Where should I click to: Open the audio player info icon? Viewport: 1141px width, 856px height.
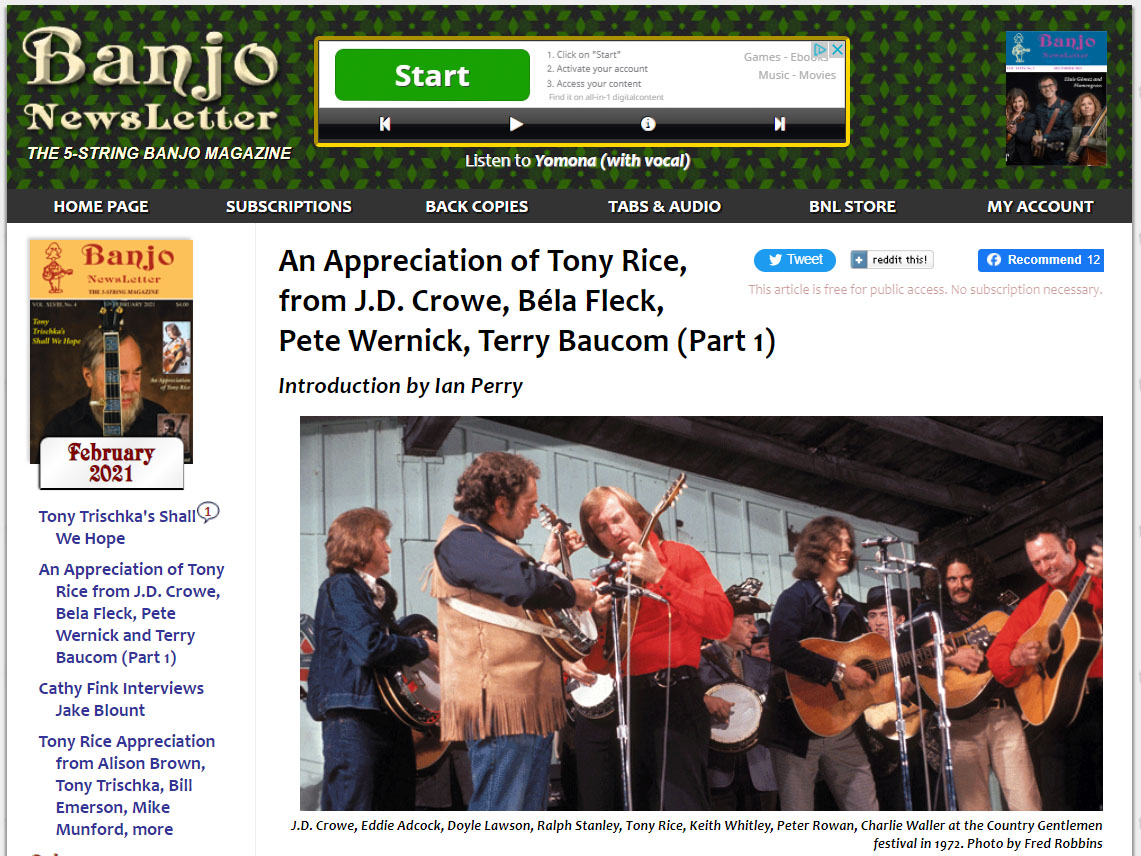coord(648,124)
